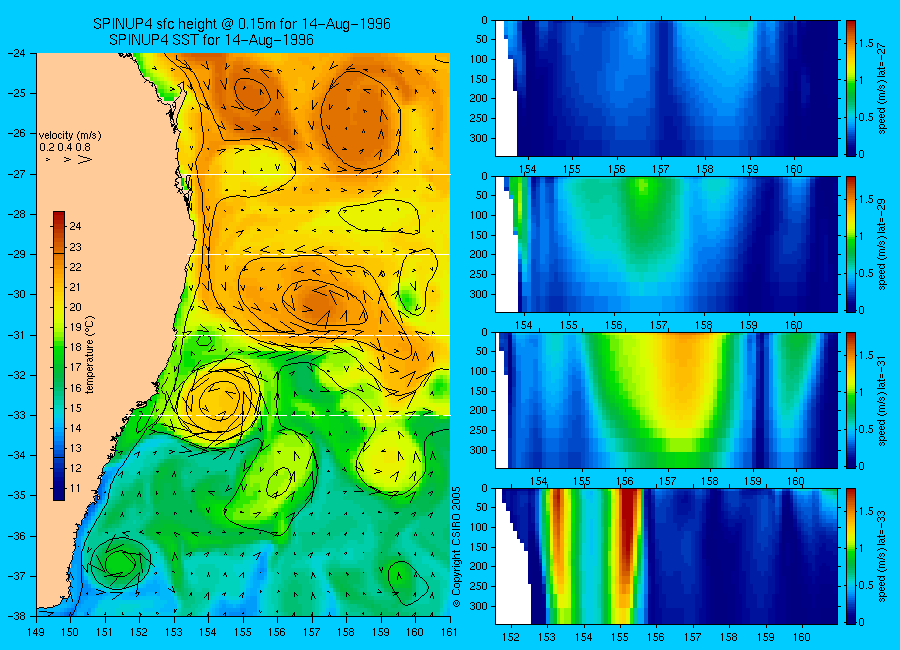Click the '11' value on the temperature scale

click(75, 489)
